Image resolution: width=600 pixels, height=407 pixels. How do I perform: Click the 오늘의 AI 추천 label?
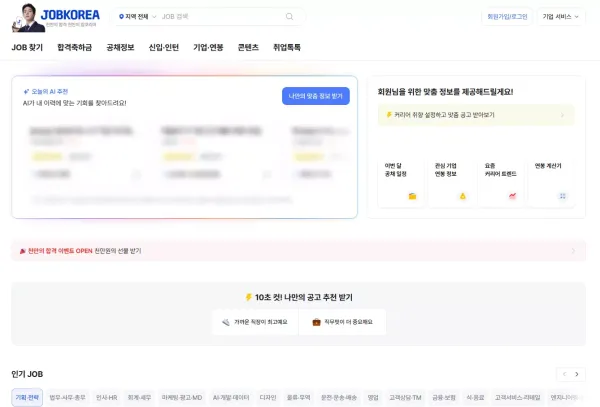(49, 91)
